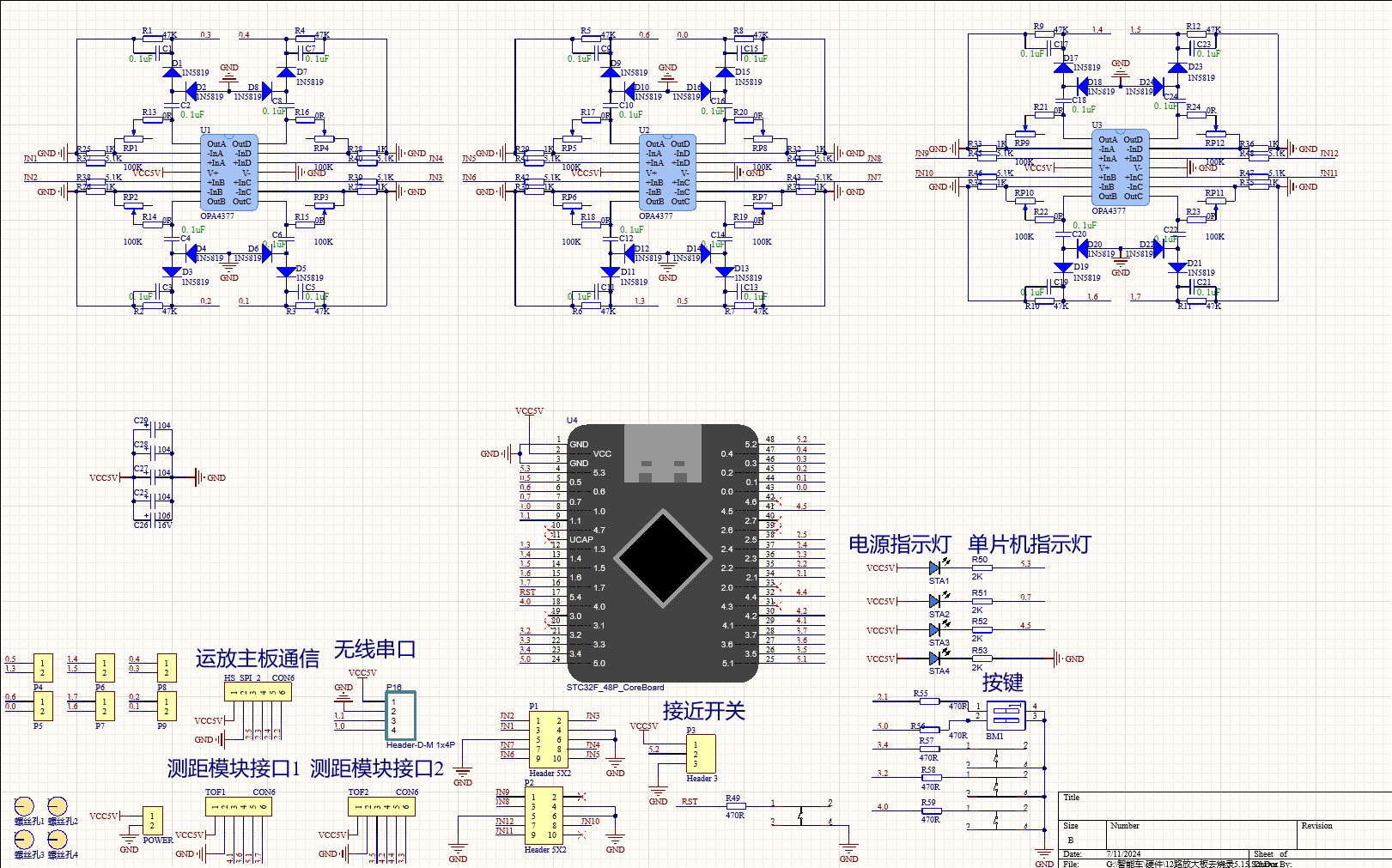Select the U1 OPA4377 op-amp chip

[x=228, y=173]
